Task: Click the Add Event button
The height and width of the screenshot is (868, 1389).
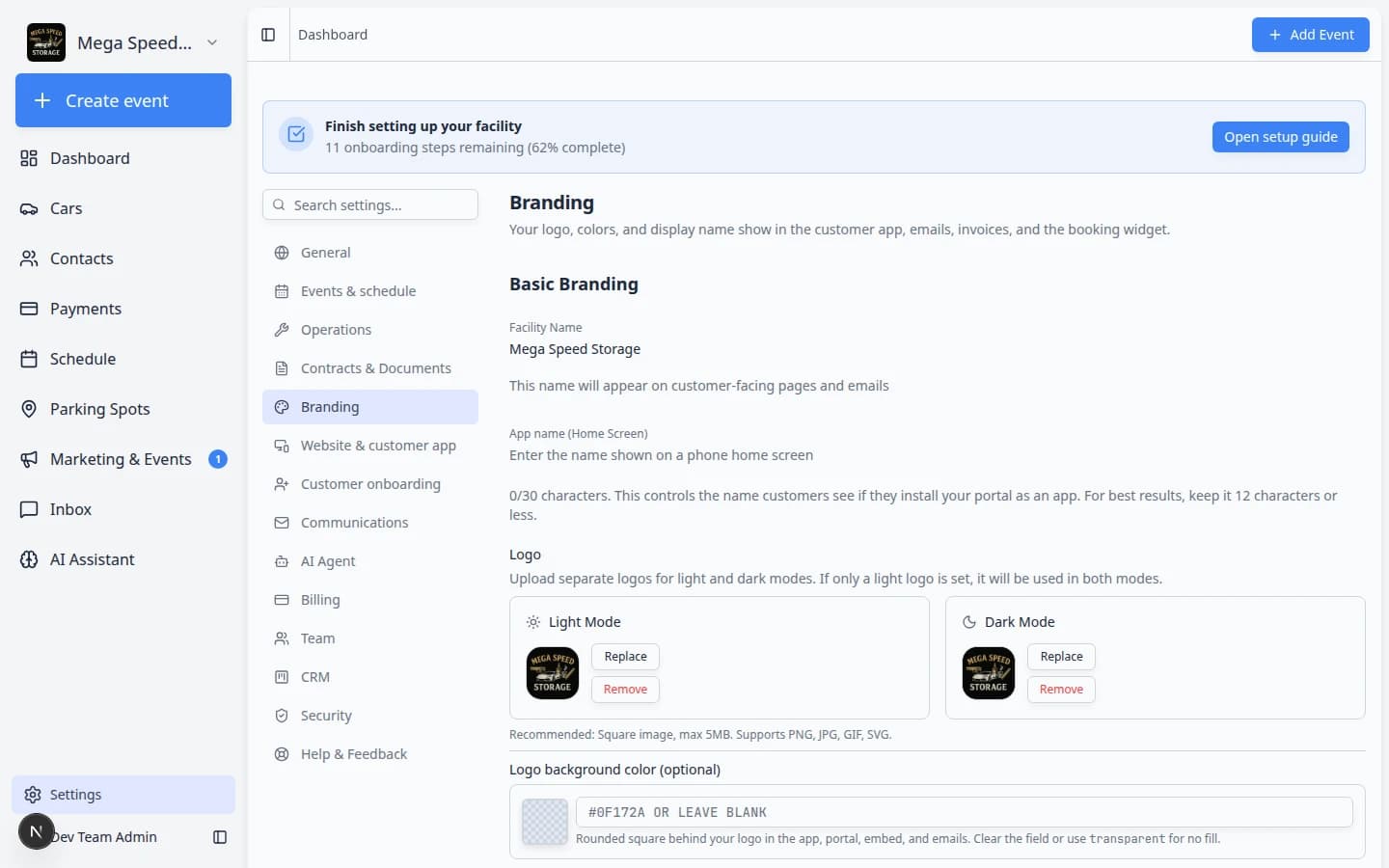Action: [x=1310, y=35]
